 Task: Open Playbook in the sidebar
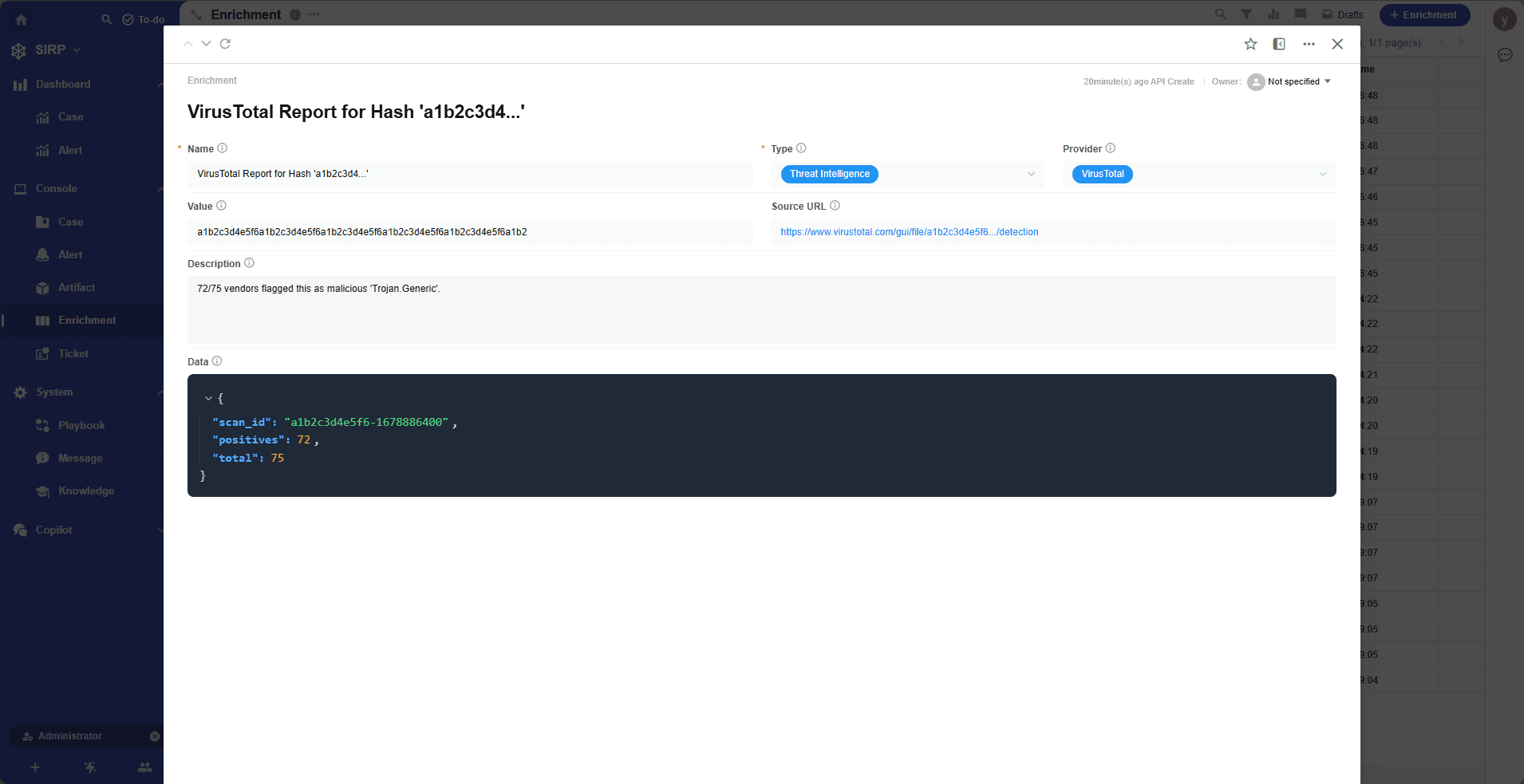[81, 425]
